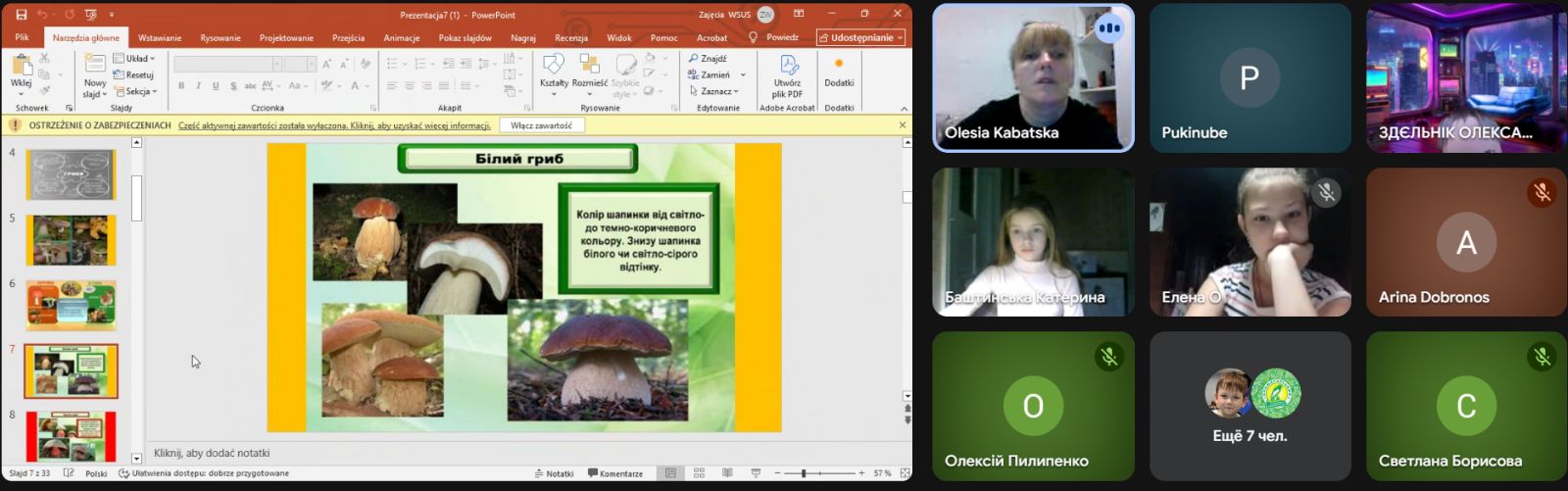
Task: Start slideshow from beginning in quick access toolbar
Action: [x=91, y=15]
